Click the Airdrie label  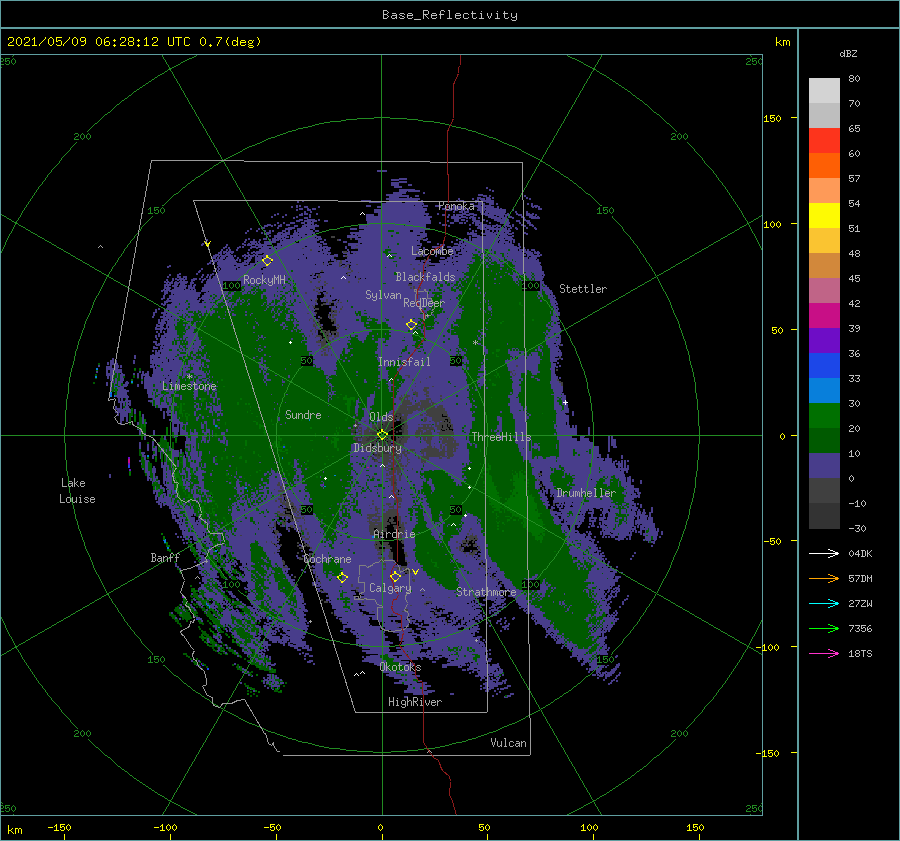[x=394, y=534]
